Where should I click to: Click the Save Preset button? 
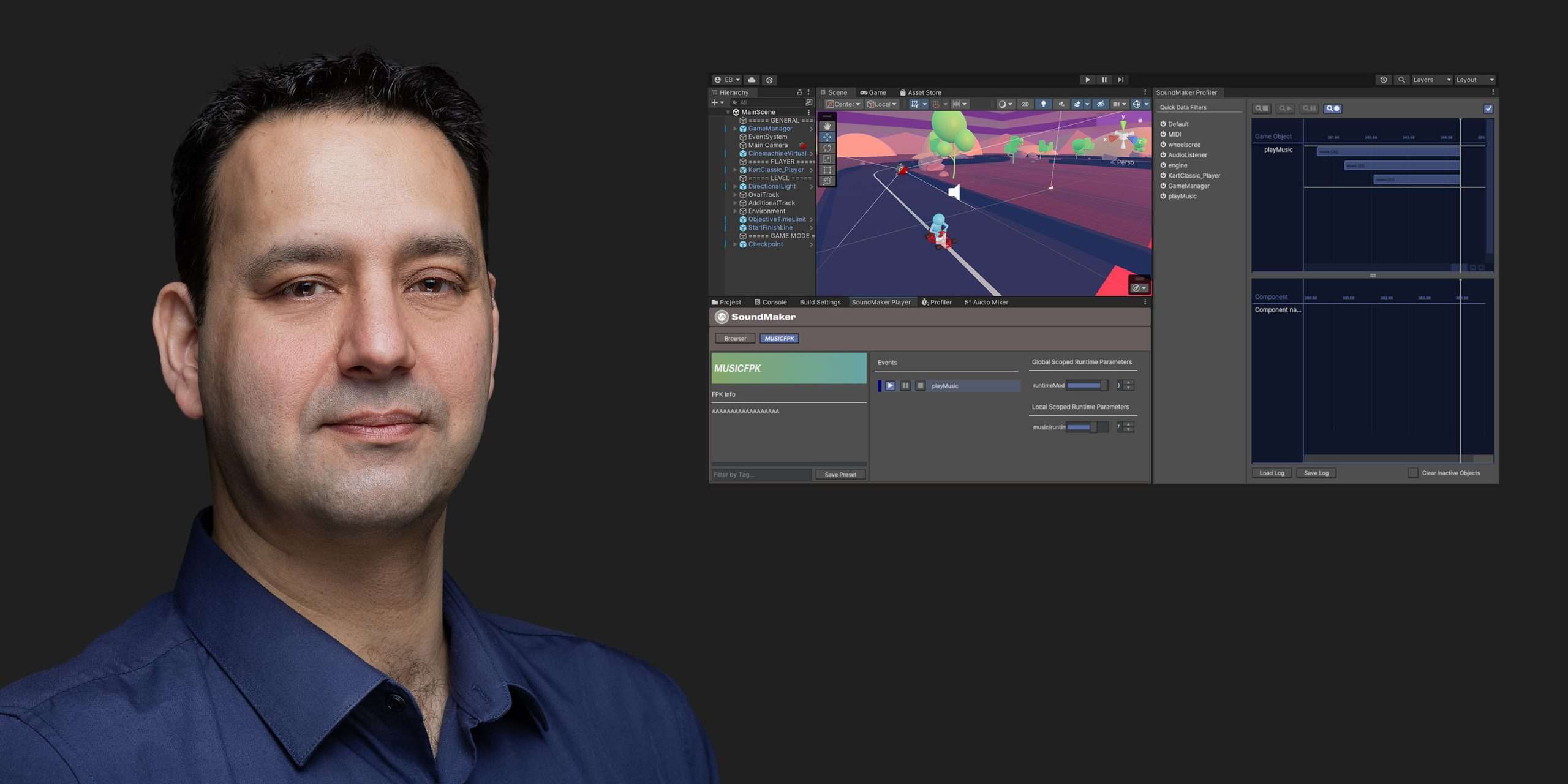point(840,475)
